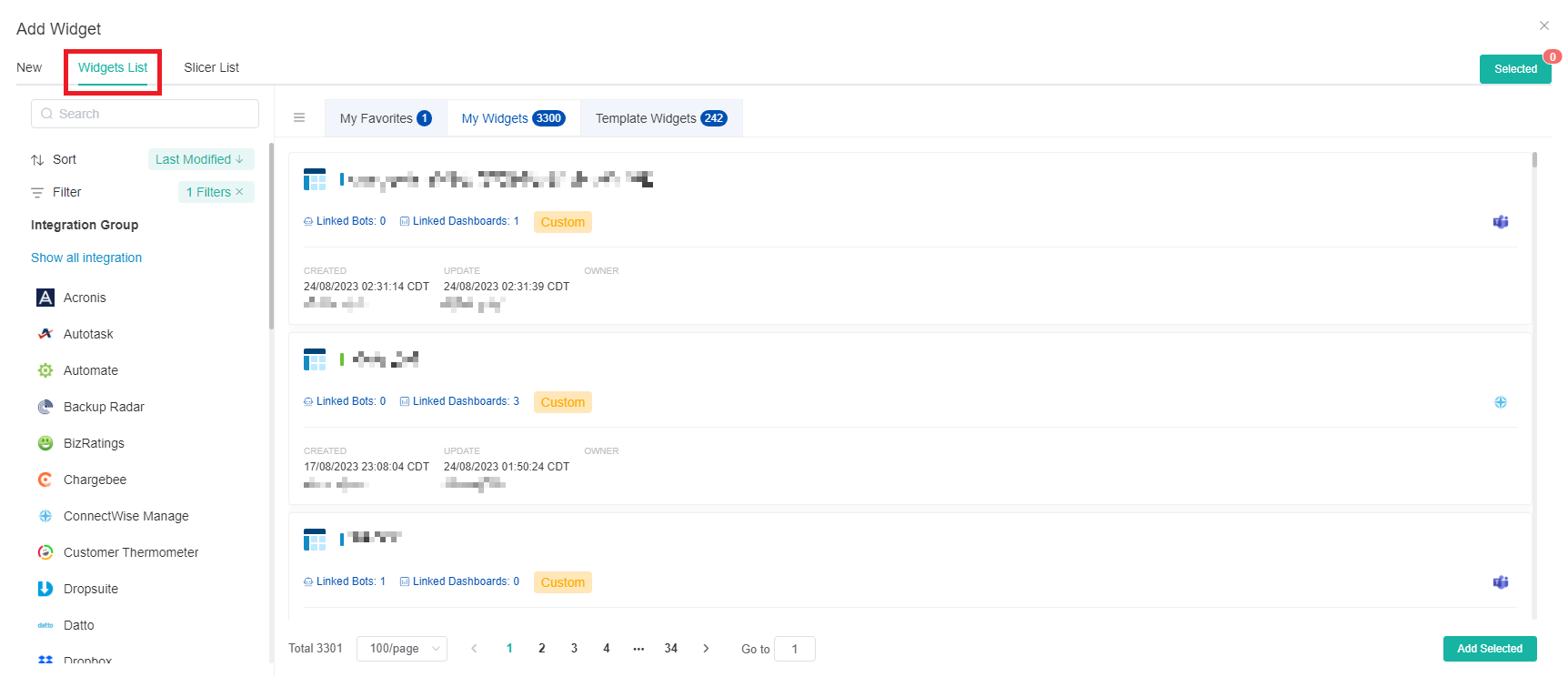Select the BizRatings smiley icon
Screen dimensions: 1568x677
45,443
